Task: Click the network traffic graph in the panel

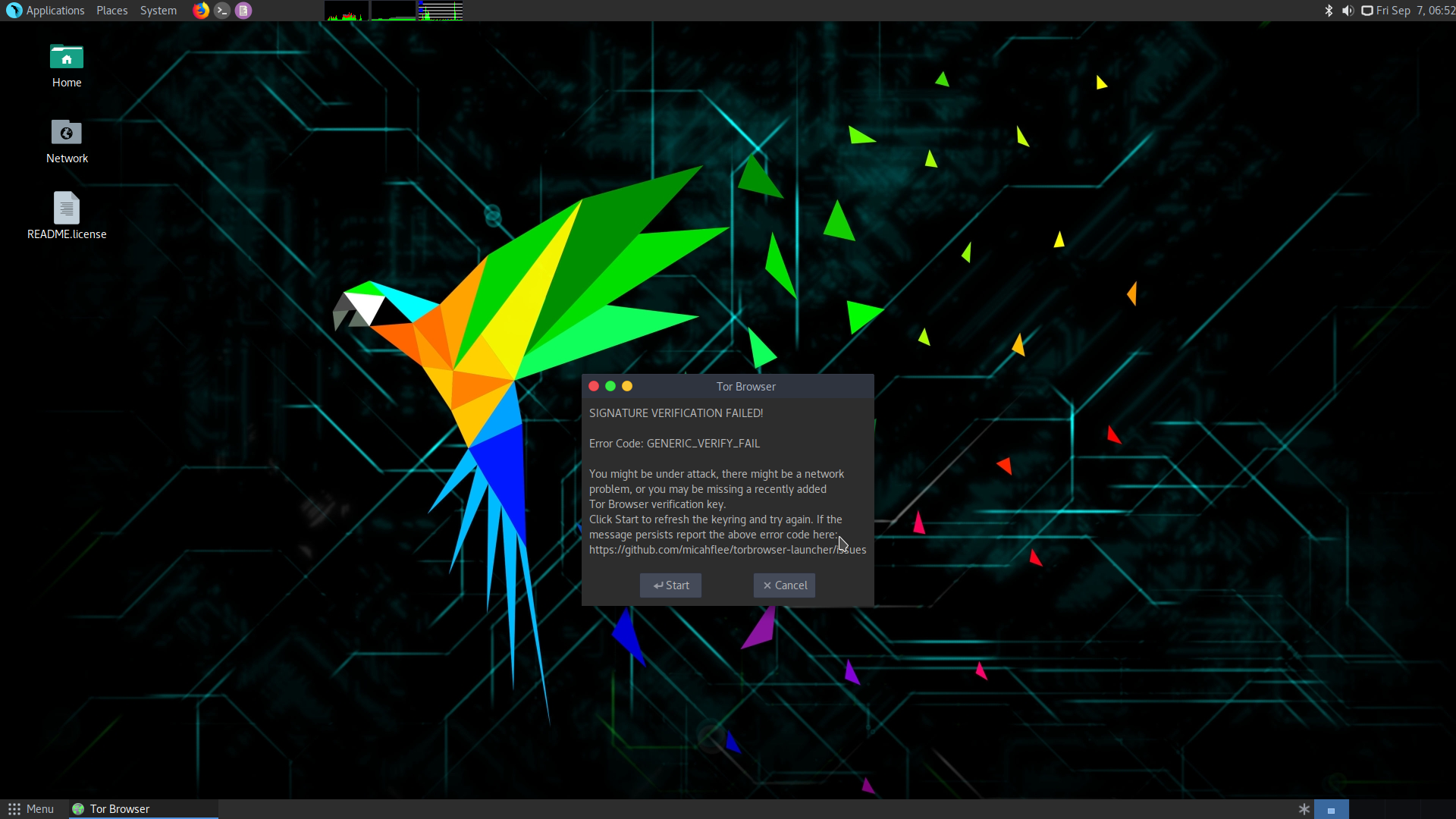Action: click(441, 10)
